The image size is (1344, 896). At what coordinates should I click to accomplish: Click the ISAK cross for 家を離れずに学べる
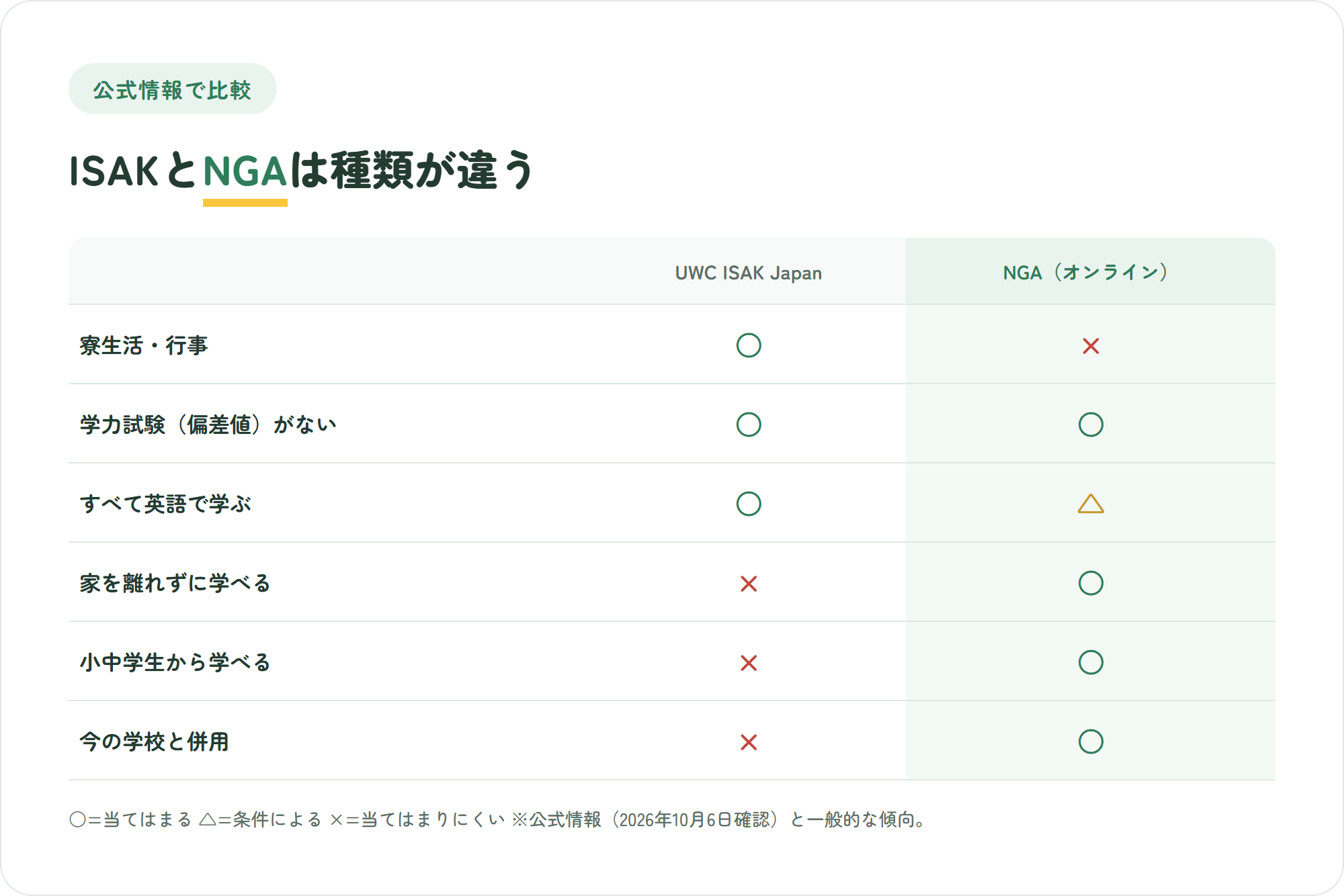pyautogui.click(x=749, y=584)
